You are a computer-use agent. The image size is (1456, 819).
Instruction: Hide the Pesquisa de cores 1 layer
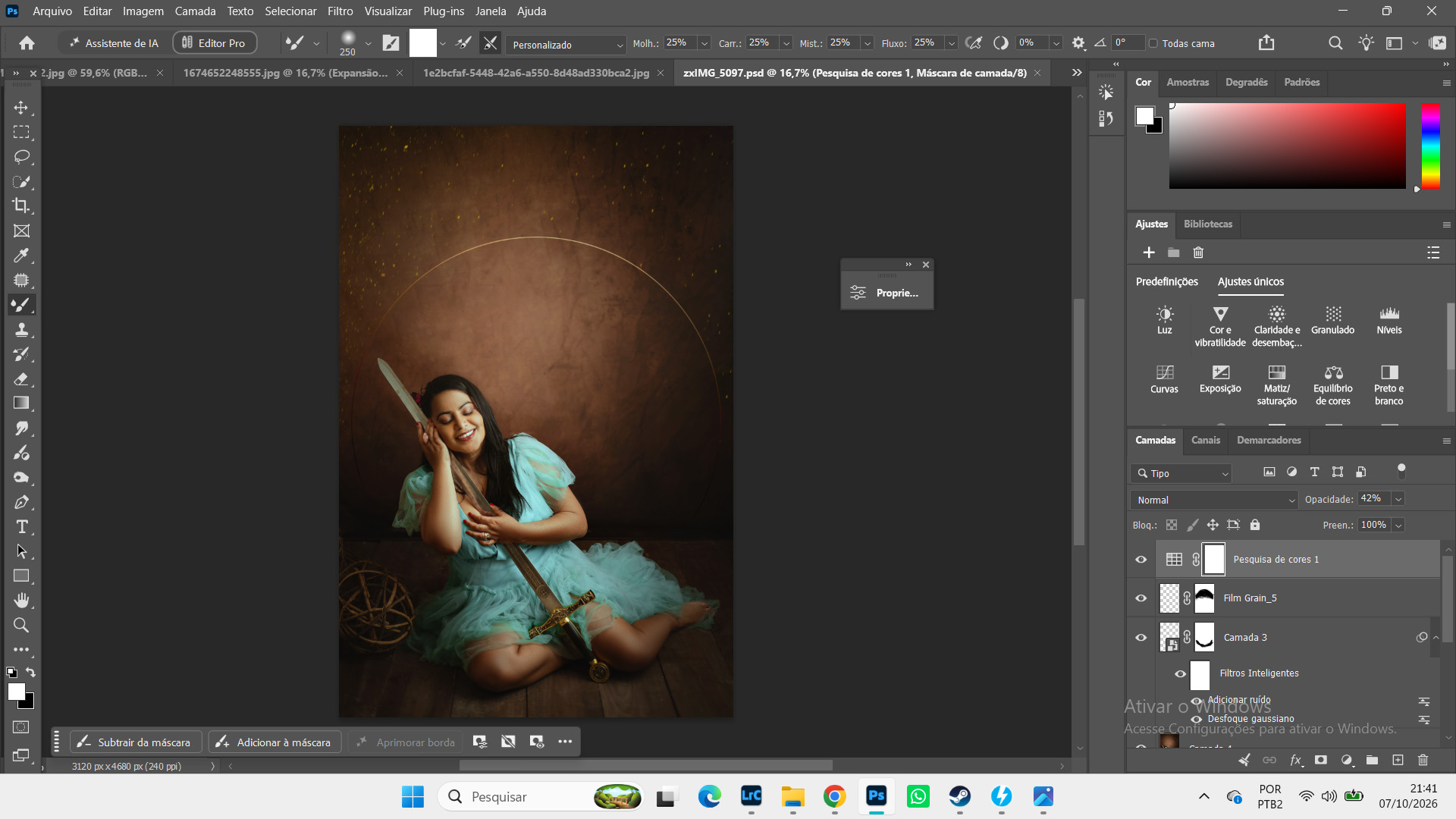coord(1141,560)
